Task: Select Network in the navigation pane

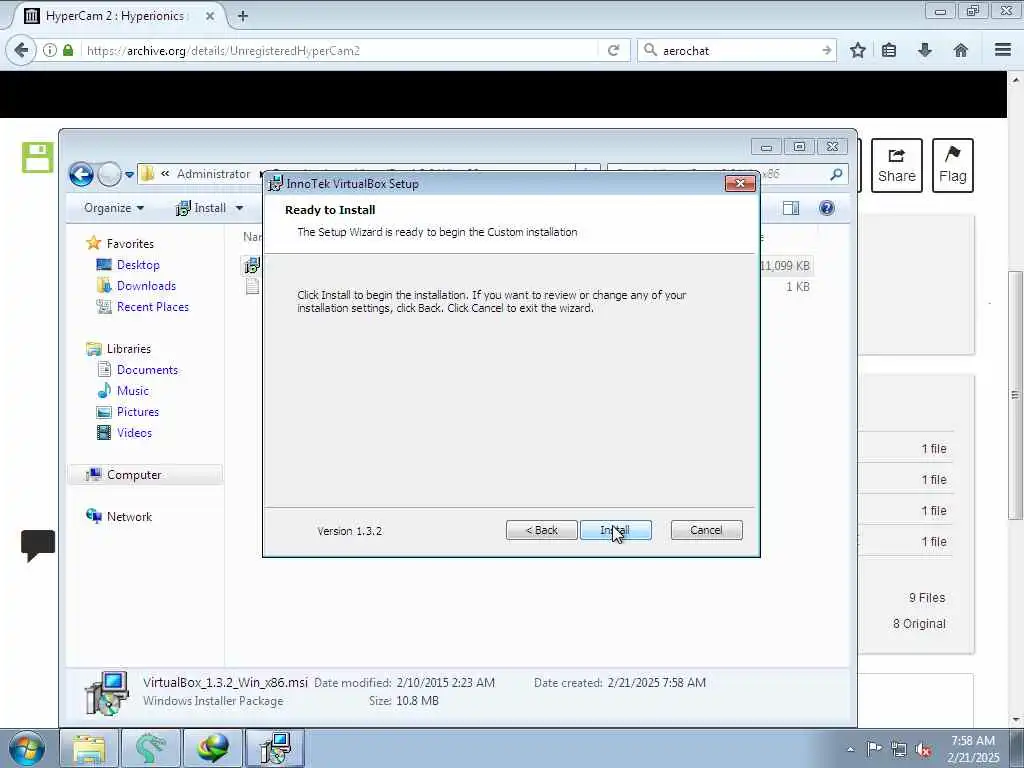Action: tap(129, 517)
